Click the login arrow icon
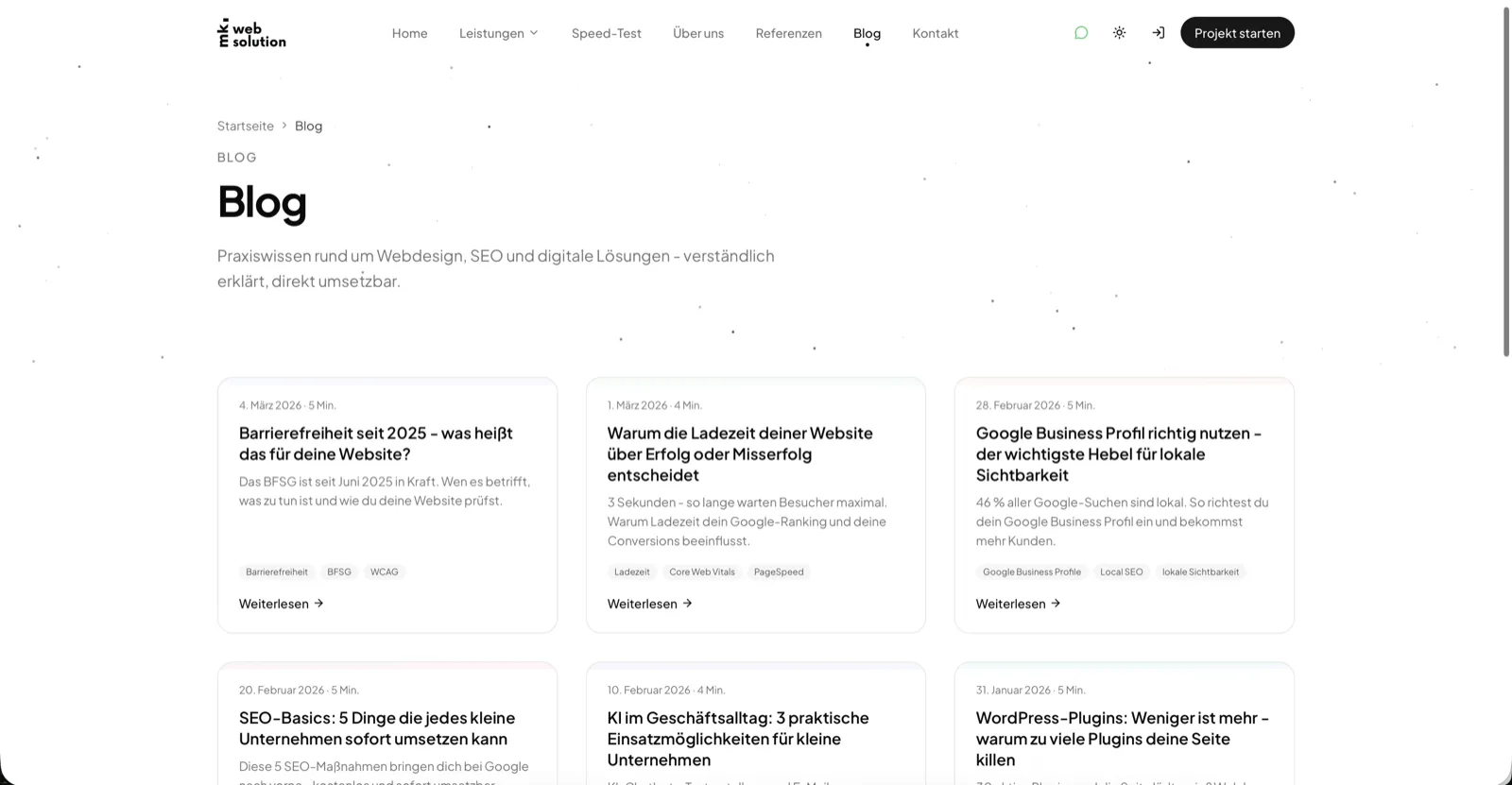The width and height of the screenshot is (1512, 785). (x=1158, y=33)
